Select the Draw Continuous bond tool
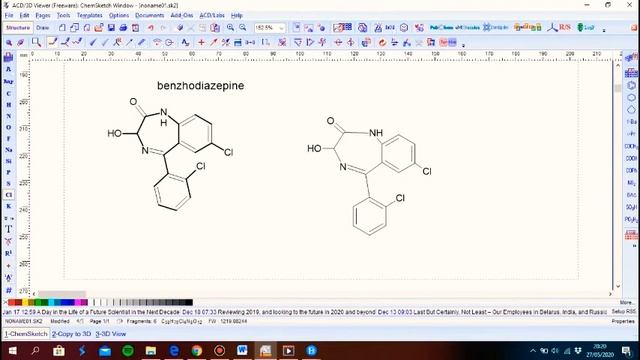This screenshot has height=360, width=640. pos(65,42)
